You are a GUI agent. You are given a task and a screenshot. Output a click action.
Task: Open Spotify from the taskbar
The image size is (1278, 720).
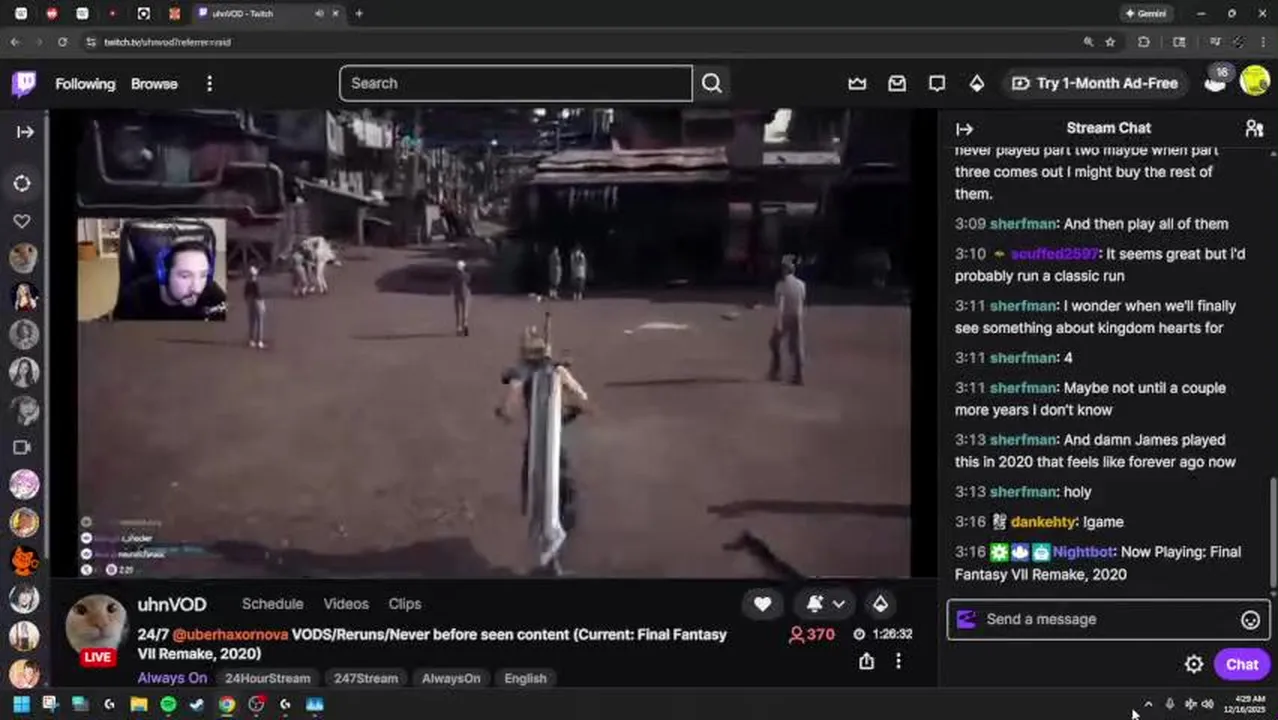pyautogui.click(x=168, y=704)
